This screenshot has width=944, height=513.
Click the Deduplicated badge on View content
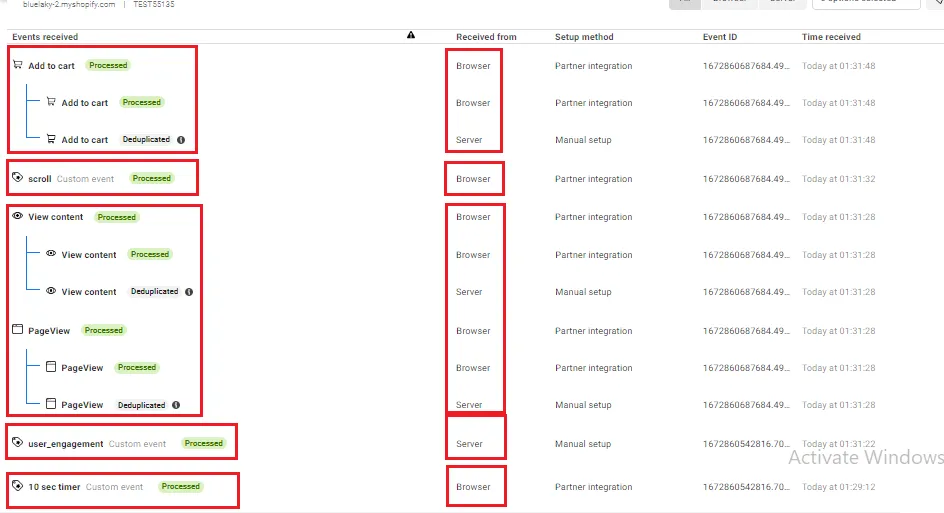[155, 291]
